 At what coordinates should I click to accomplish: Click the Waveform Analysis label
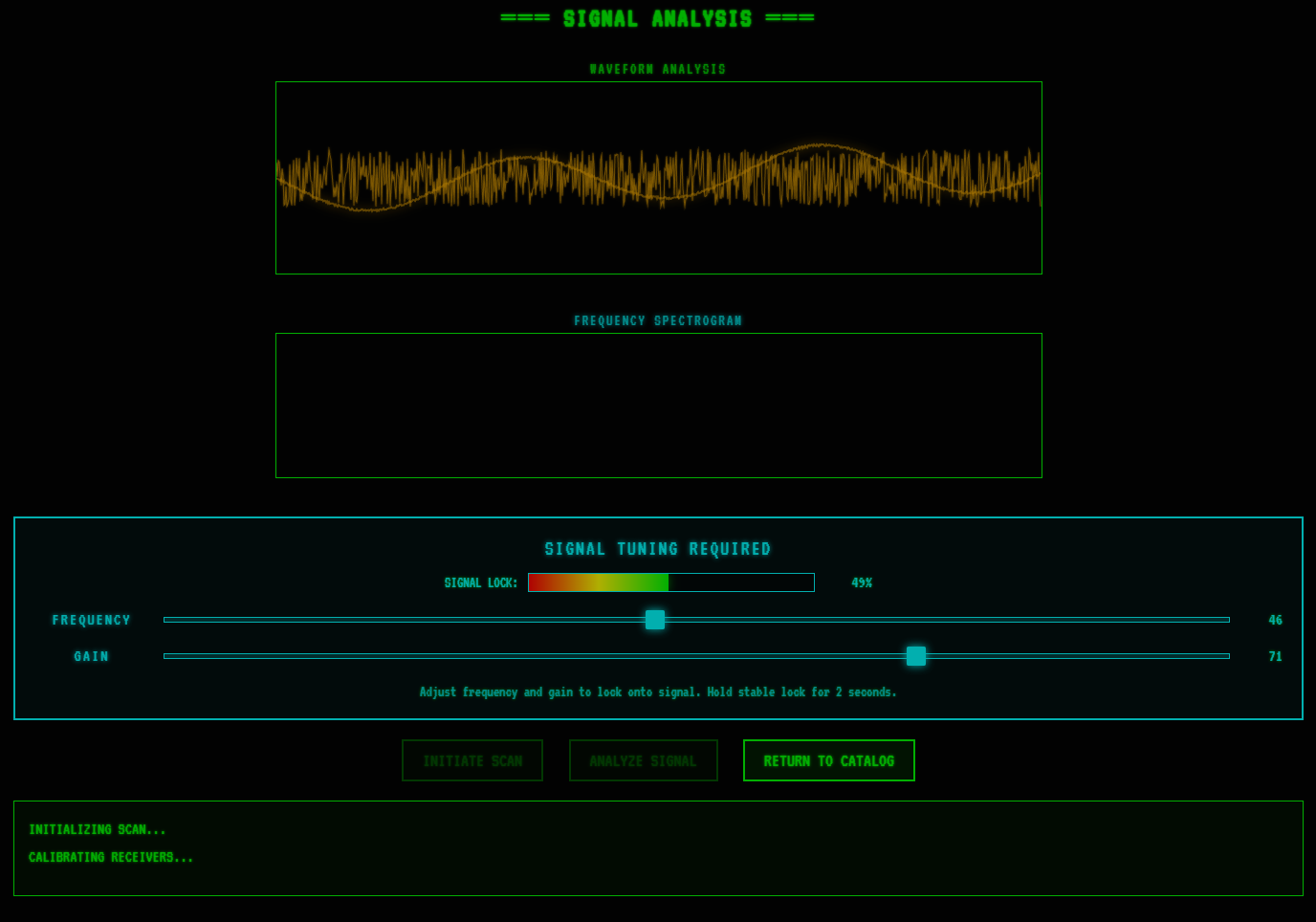point(658,69)
